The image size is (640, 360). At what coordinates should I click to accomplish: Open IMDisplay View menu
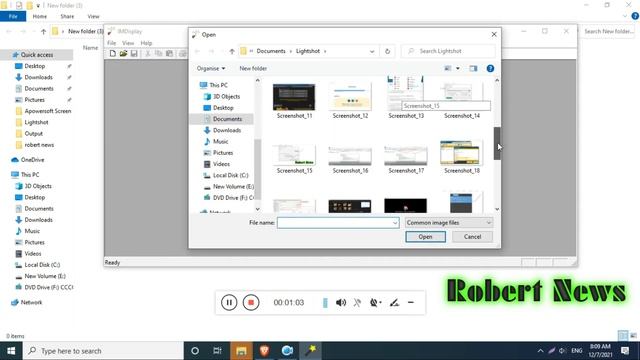[128, 43]
